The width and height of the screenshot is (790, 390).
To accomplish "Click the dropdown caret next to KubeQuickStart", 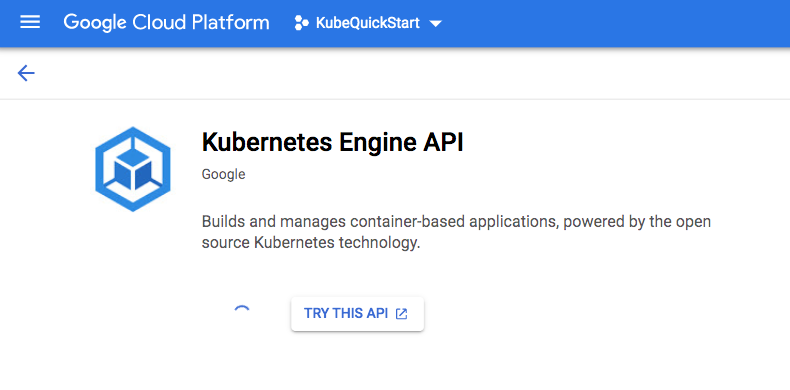I will tap(434, 24).
